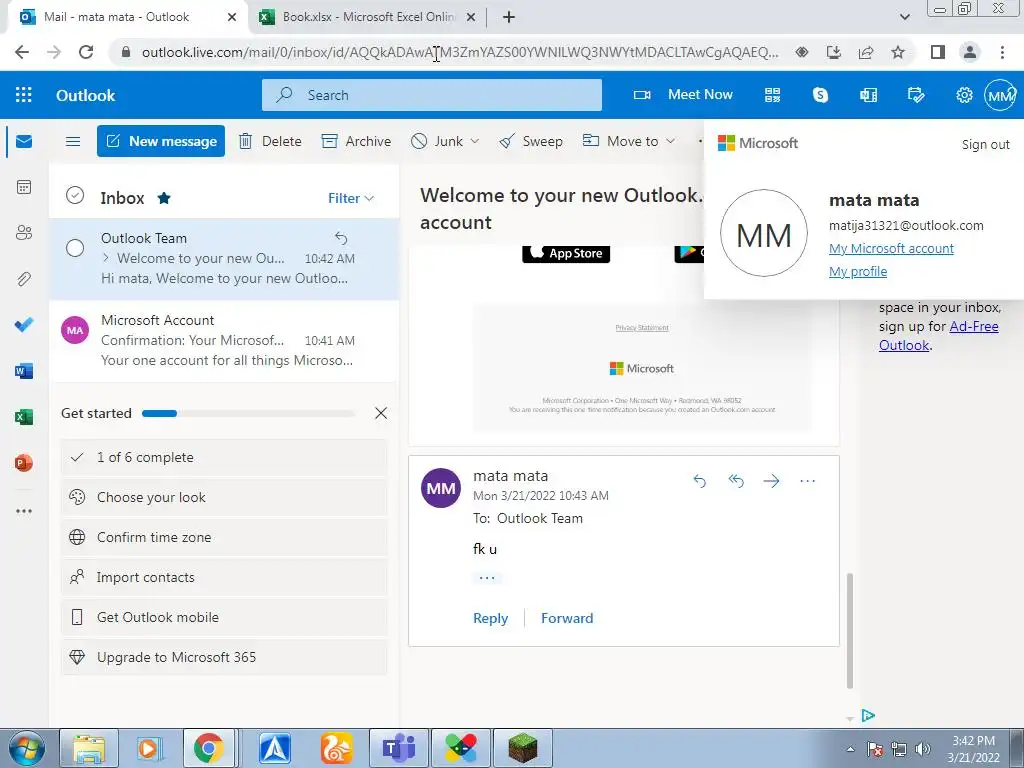This screenshot has width=1024, height=768.
Task: Click the Ad-Free Outlook link
Action: click(x=938, y=336)
